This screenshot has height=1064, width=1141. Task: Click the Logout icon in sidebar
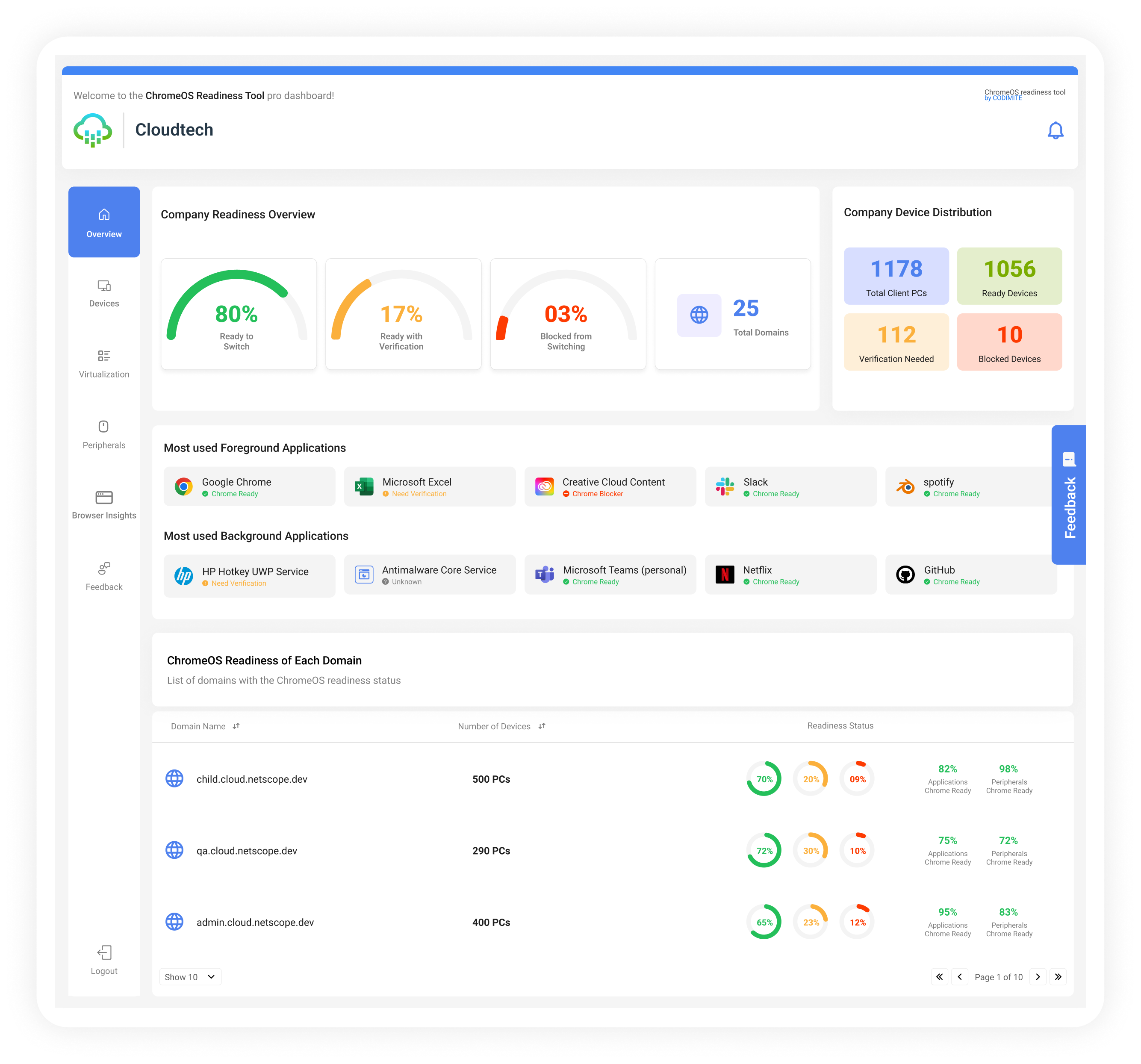104,953
